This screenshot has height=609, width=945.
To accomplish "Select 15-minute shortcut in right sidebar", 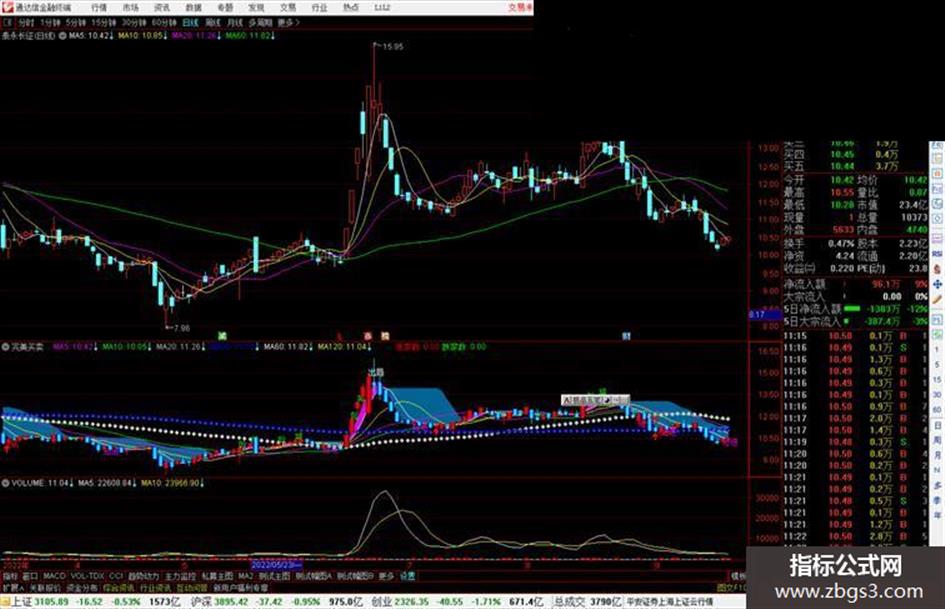I will tap(937, 380).
